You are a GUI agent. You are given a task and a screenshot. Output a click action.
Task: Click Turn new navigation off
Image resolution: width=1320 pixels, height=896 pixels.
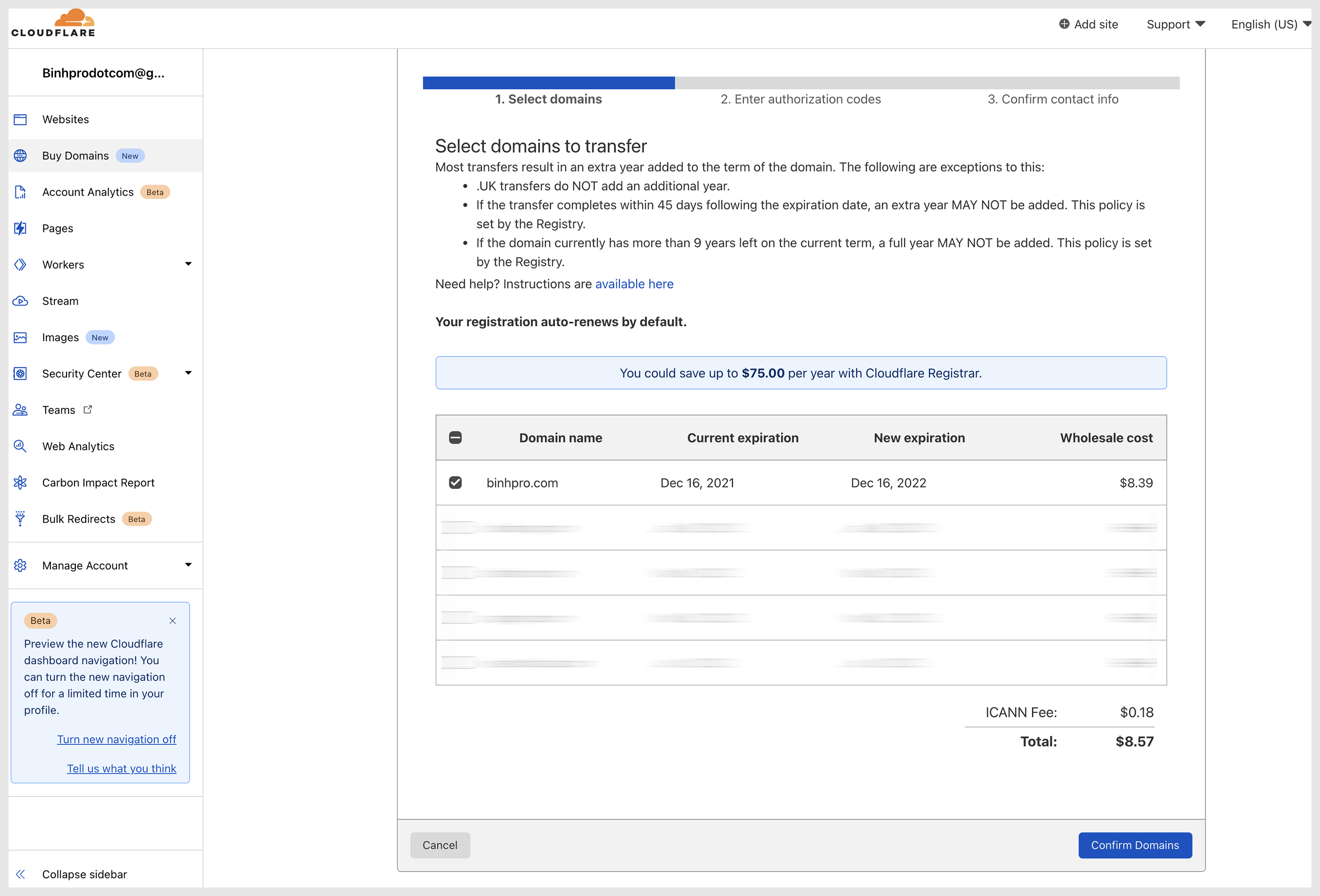(x=116, y=740)
